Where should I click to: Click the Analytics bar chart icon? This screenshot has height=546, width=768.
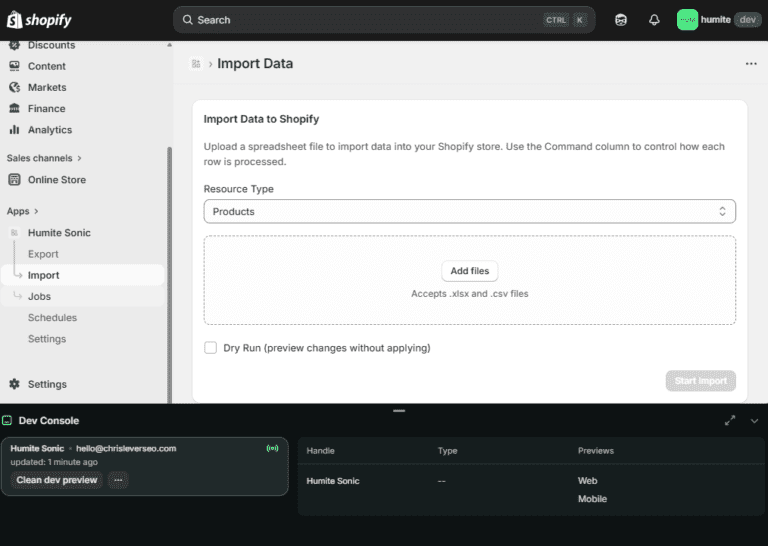pyautogui.click(x=15, y=130)
